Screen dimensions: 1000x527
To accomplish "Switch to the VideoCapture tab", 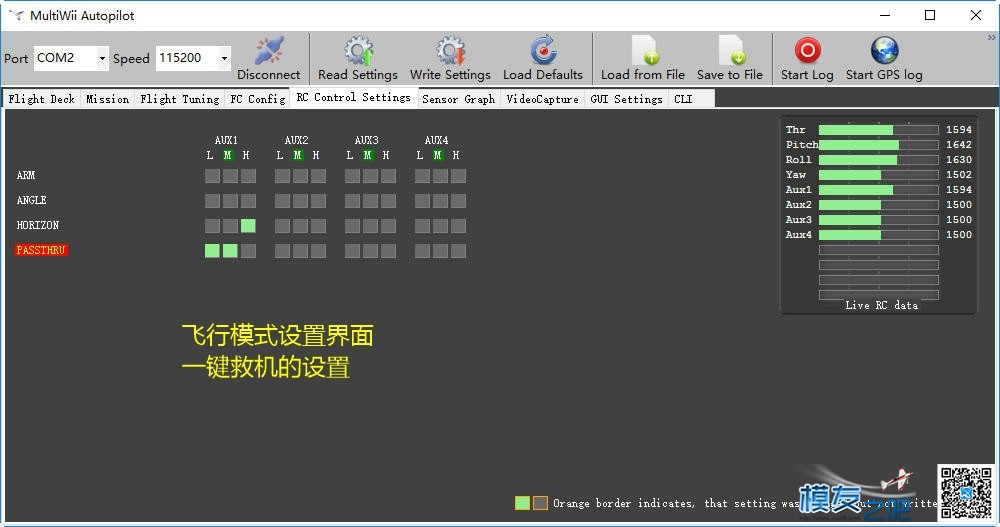I will [x=542, y=99].
